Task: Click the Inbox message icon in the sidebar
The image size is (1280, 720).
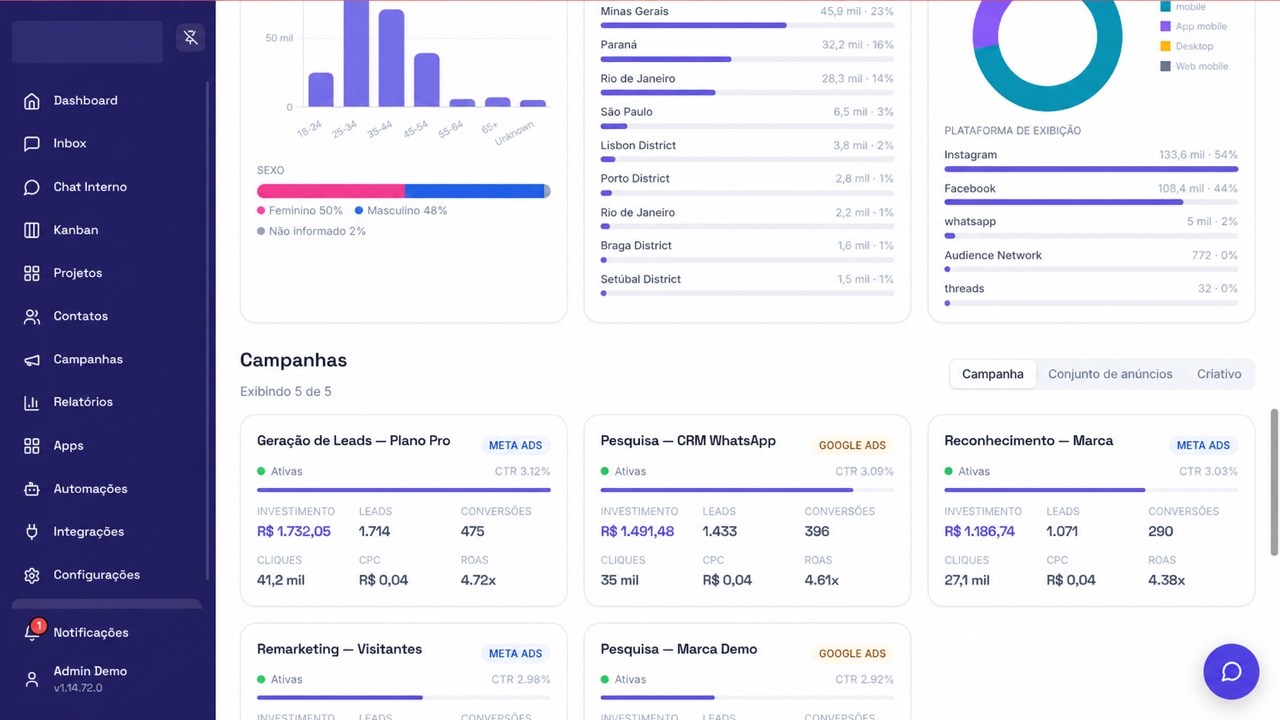Action: pyautogui.click(x=32, y=144)
